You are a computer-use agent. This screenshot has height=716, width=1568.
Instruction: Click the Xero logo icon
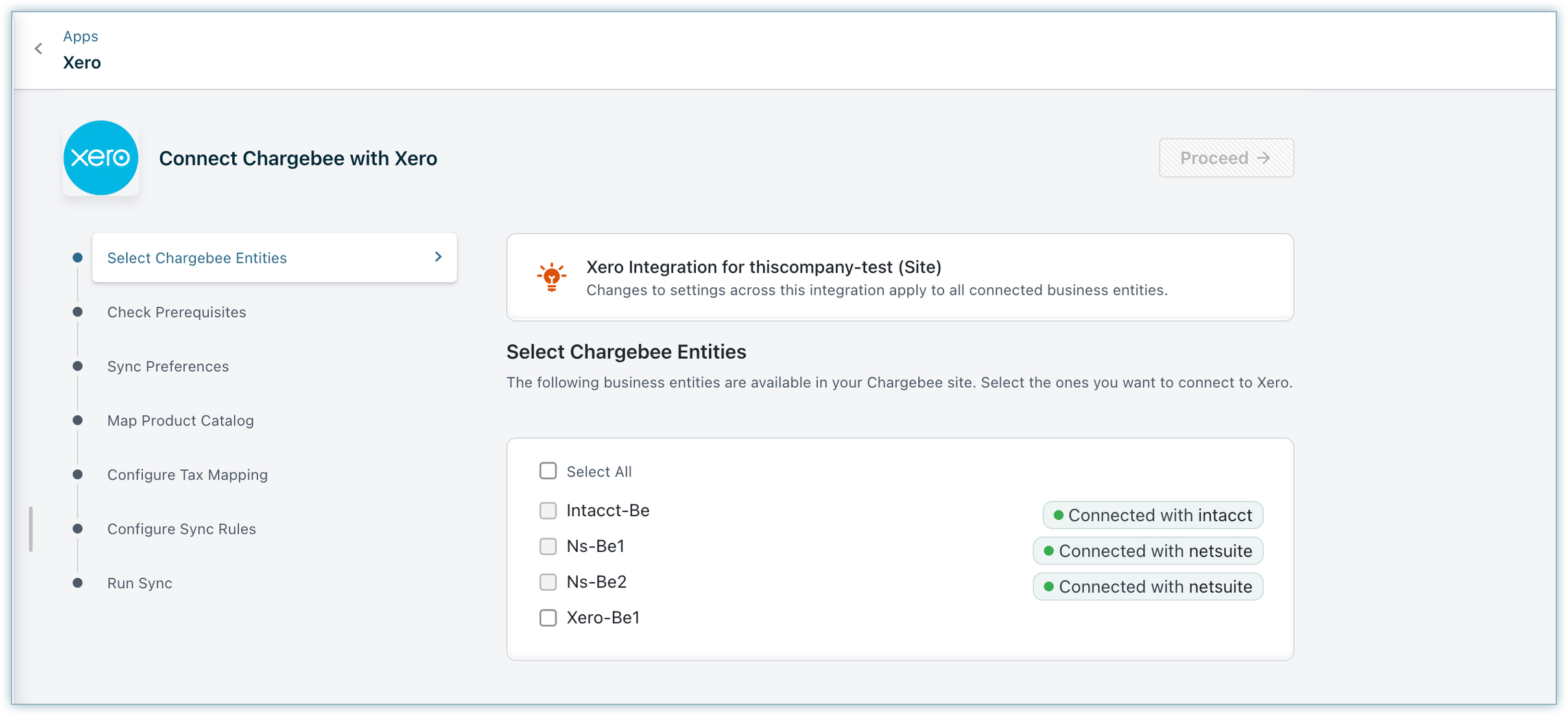click(101, 158)
